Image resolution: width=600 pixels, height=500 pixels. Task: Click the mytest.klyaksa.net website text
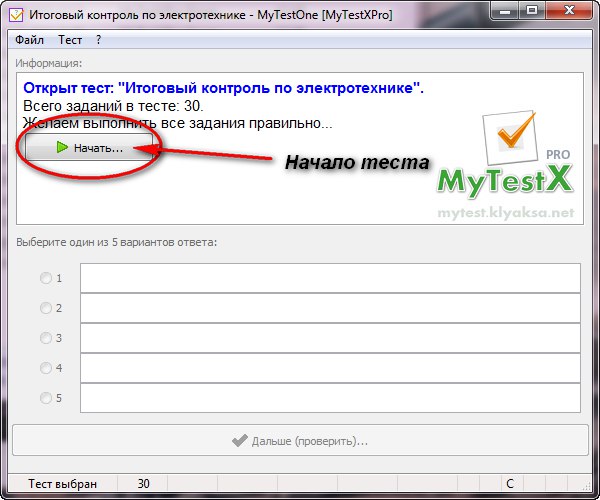coord(507,213)
